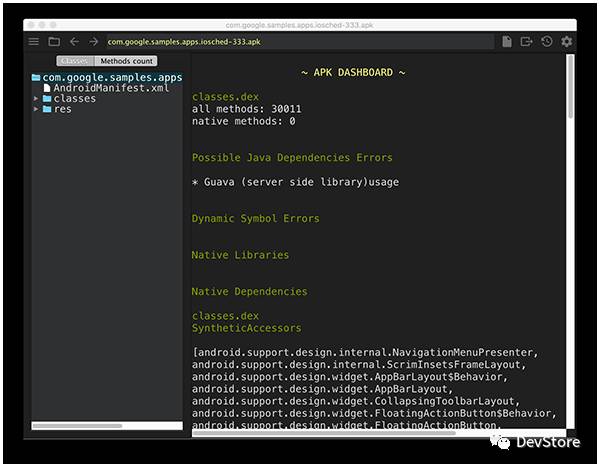This screenshot has width=600, height=467.
Task: Open the hamburger menu icon
Action: coord(34,41)
